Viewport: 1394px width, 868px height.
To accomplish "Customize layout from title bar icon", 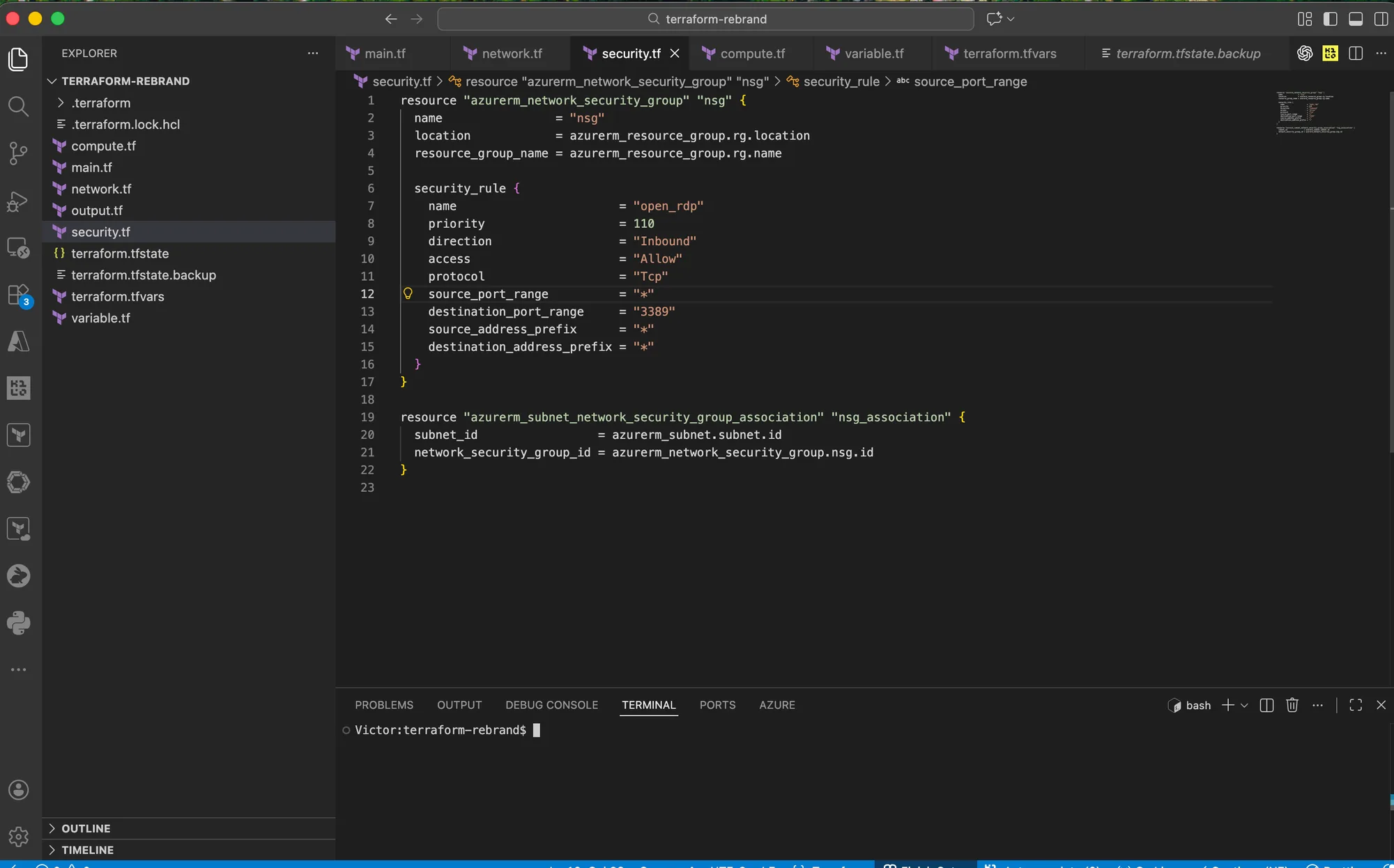I will (x=1305, y=19).
